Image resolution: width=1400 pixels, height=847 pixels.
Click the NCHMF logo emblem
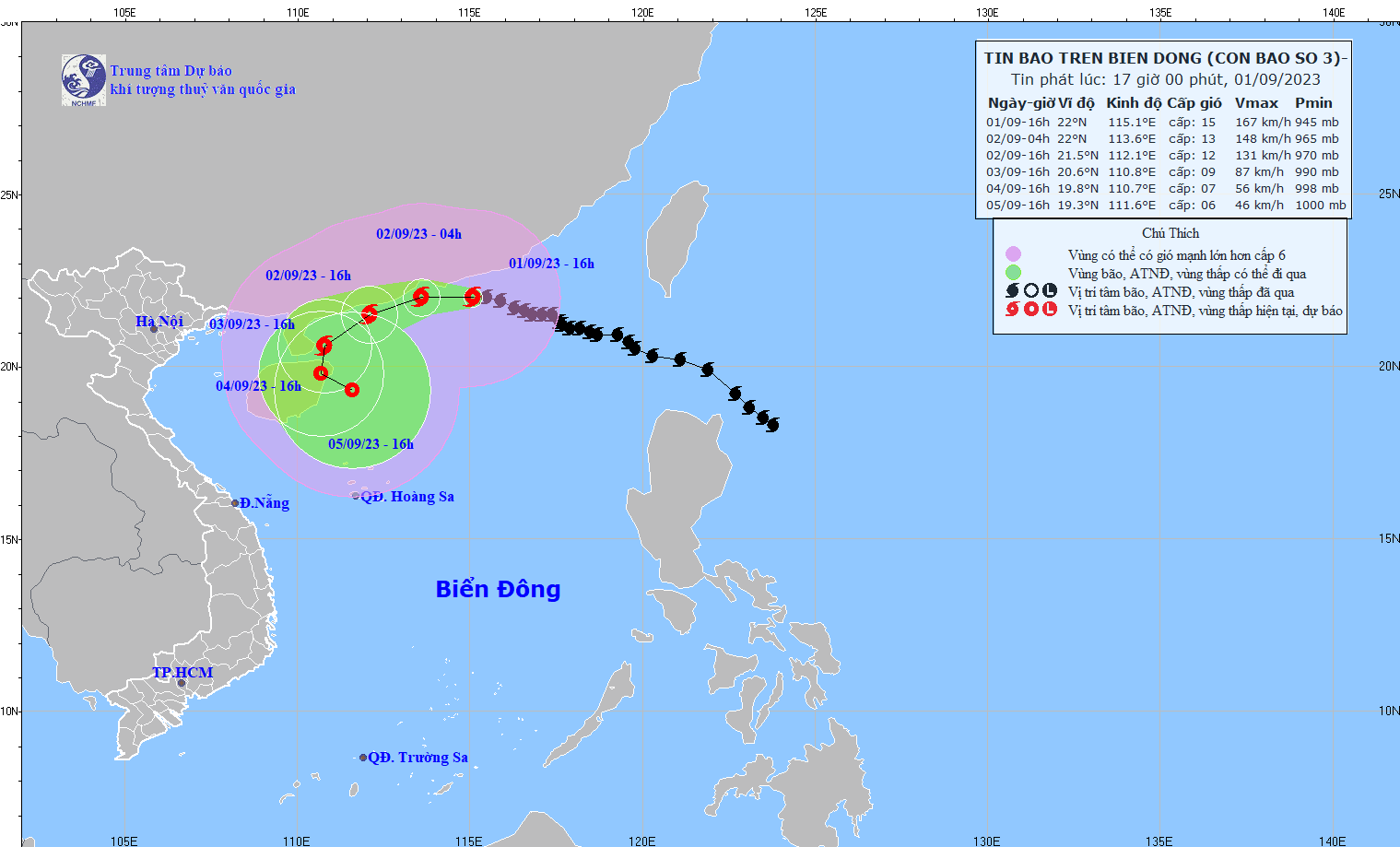point(84,80)
